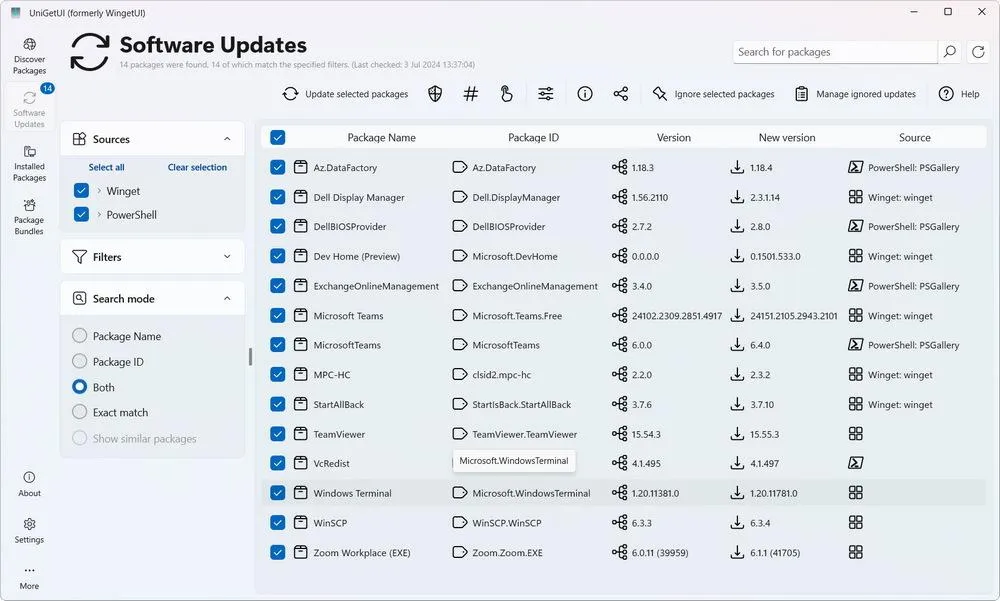Click the Help question mark icon

(x=946, y=94)
